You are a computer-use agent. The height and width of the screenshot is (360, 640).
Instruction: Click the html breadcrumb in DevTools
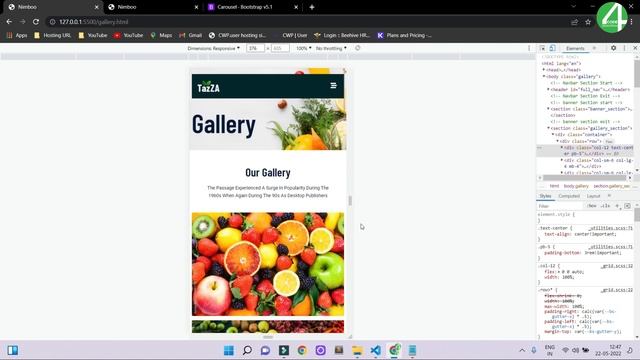[554, 186]
